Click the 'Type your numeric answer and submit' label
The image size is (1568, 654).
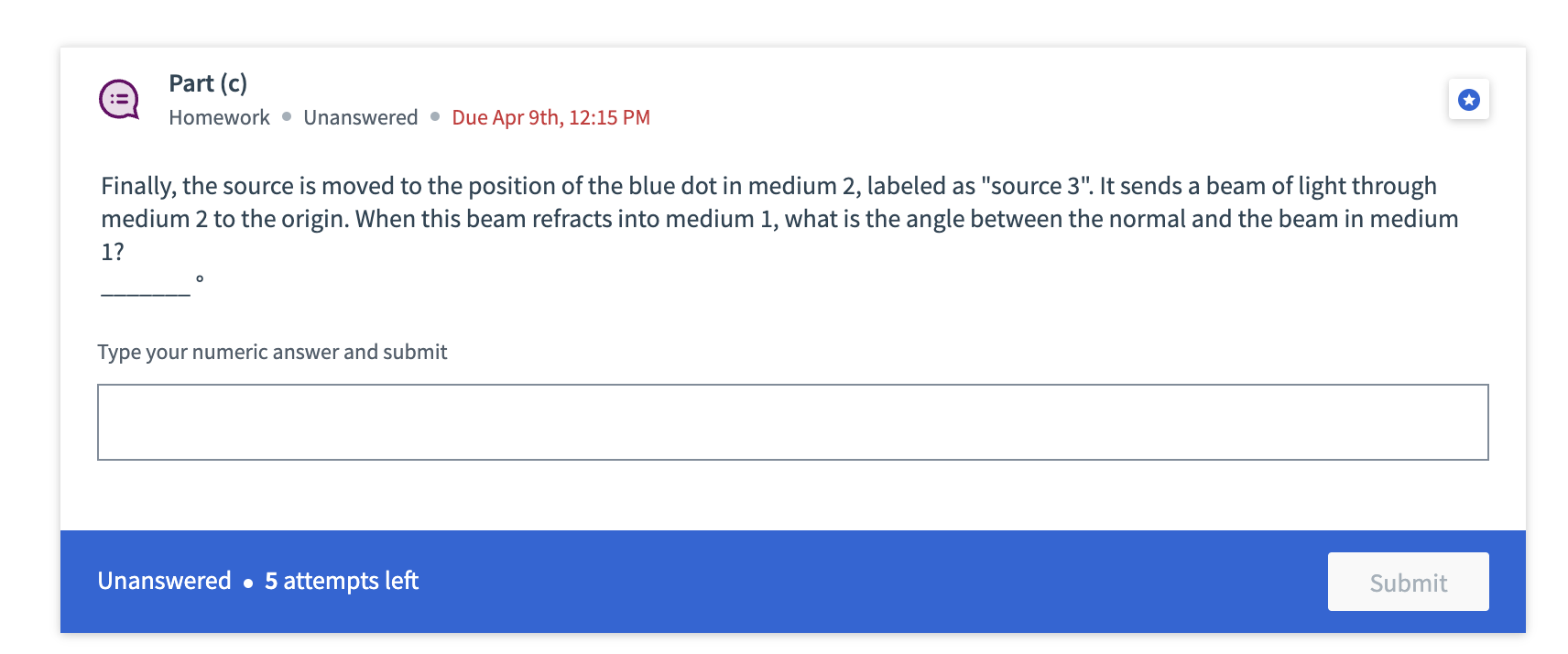272,352
